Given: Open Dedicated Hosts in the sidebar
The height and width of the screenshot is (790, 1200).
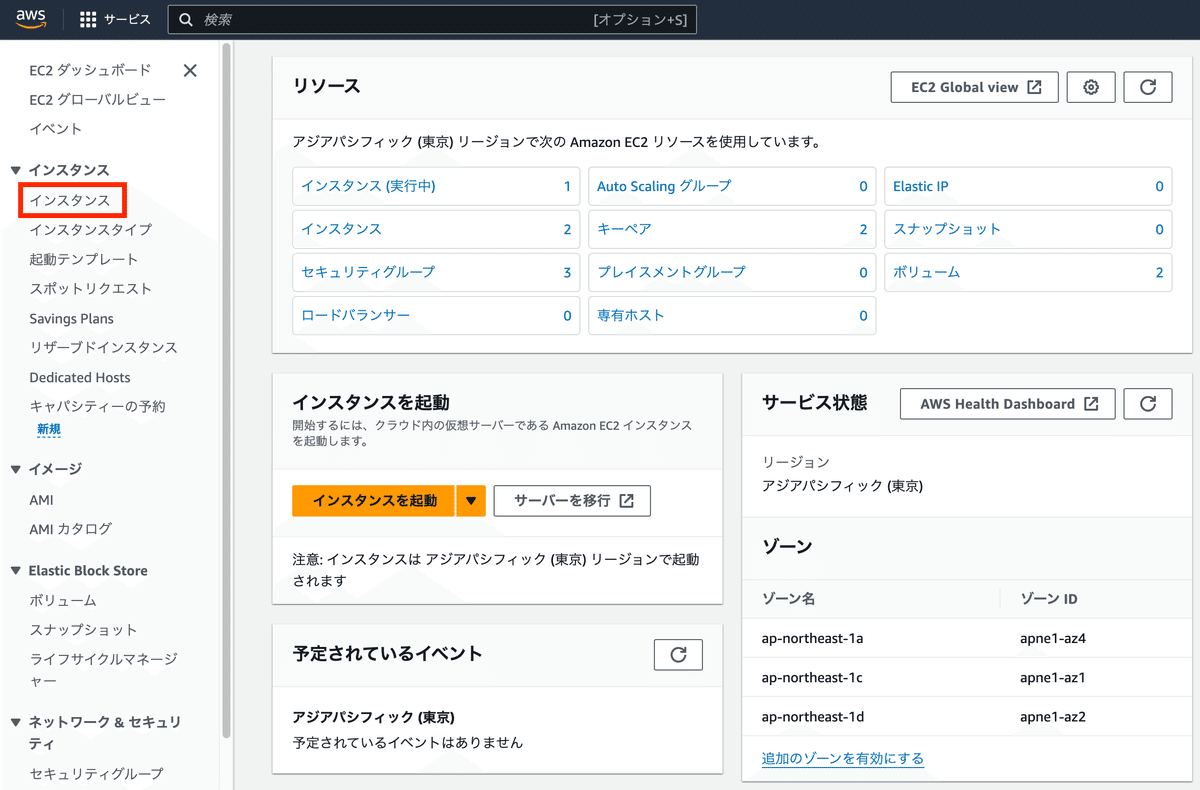Looking at the screenshot, I should [x=80, y=378].
